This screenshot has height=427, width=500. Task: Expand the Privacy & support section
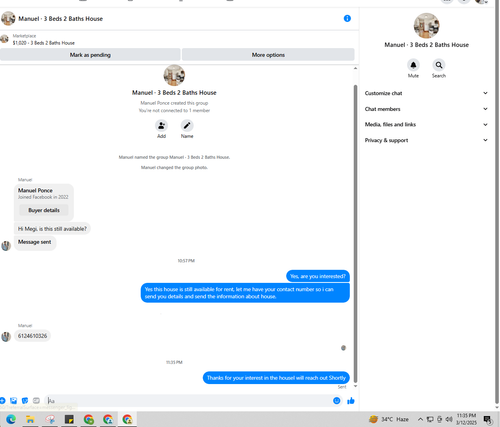[x=426, y=140]
